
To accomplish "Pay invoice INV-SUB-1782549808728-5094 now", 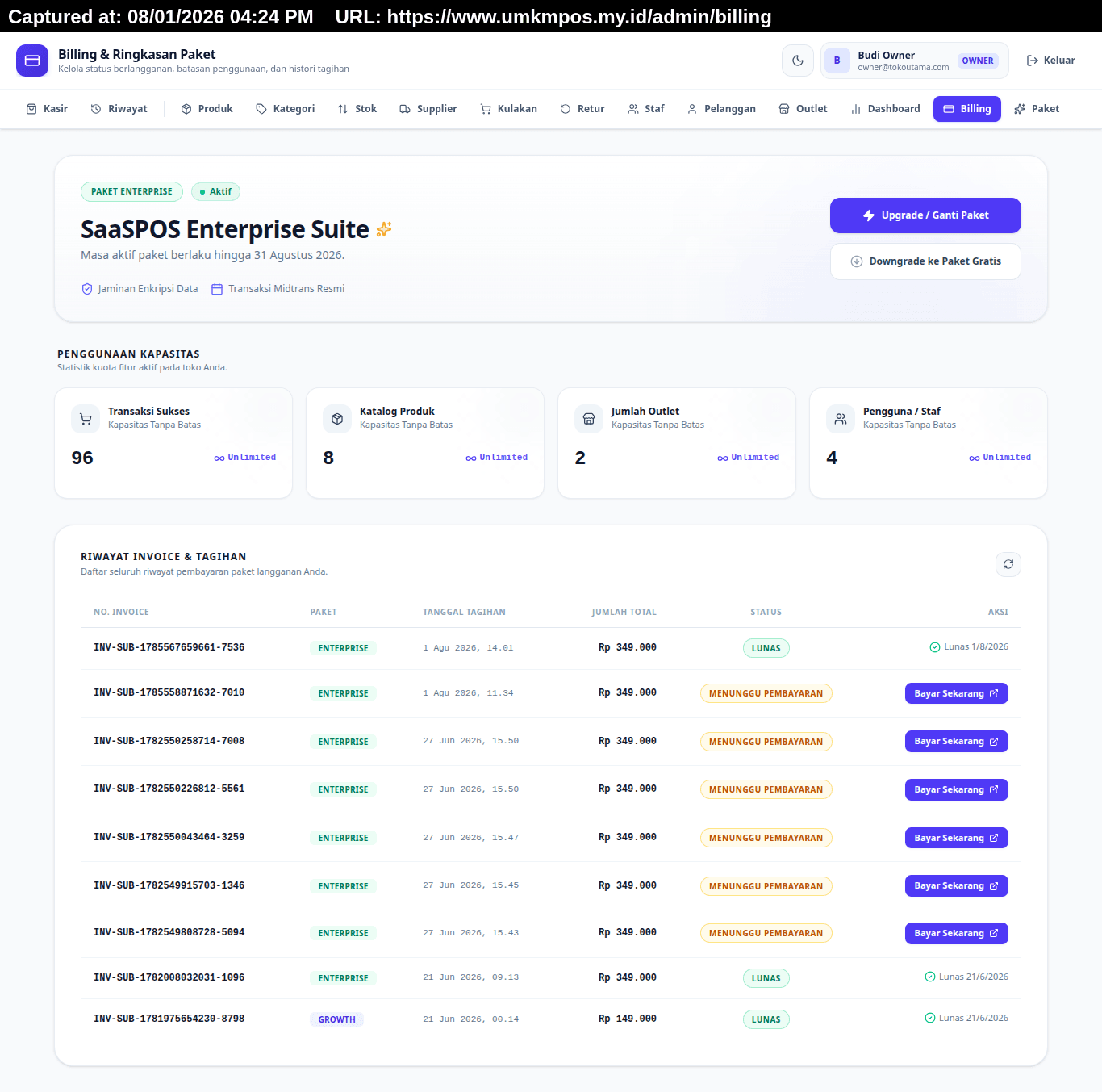I will click(957, 933).
